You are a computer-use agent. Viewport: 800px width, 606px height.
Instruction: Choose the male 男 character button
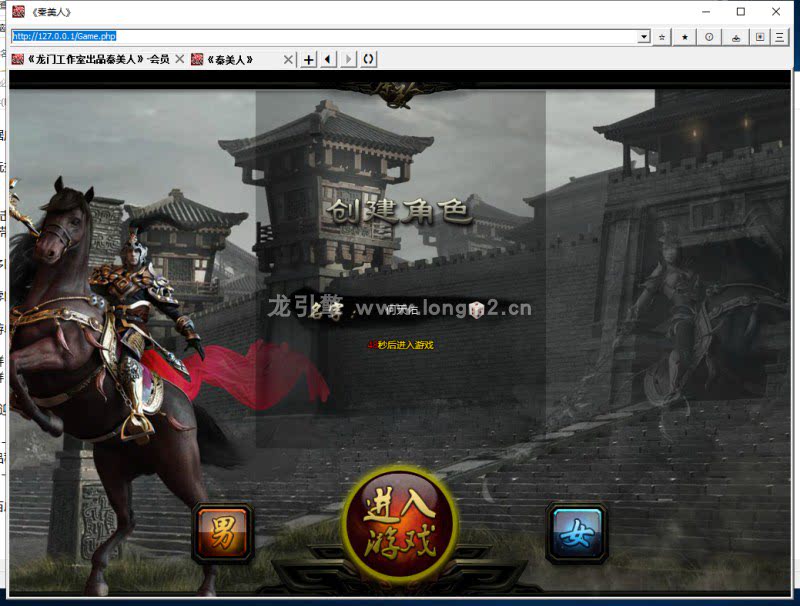[x=223, y=533]
